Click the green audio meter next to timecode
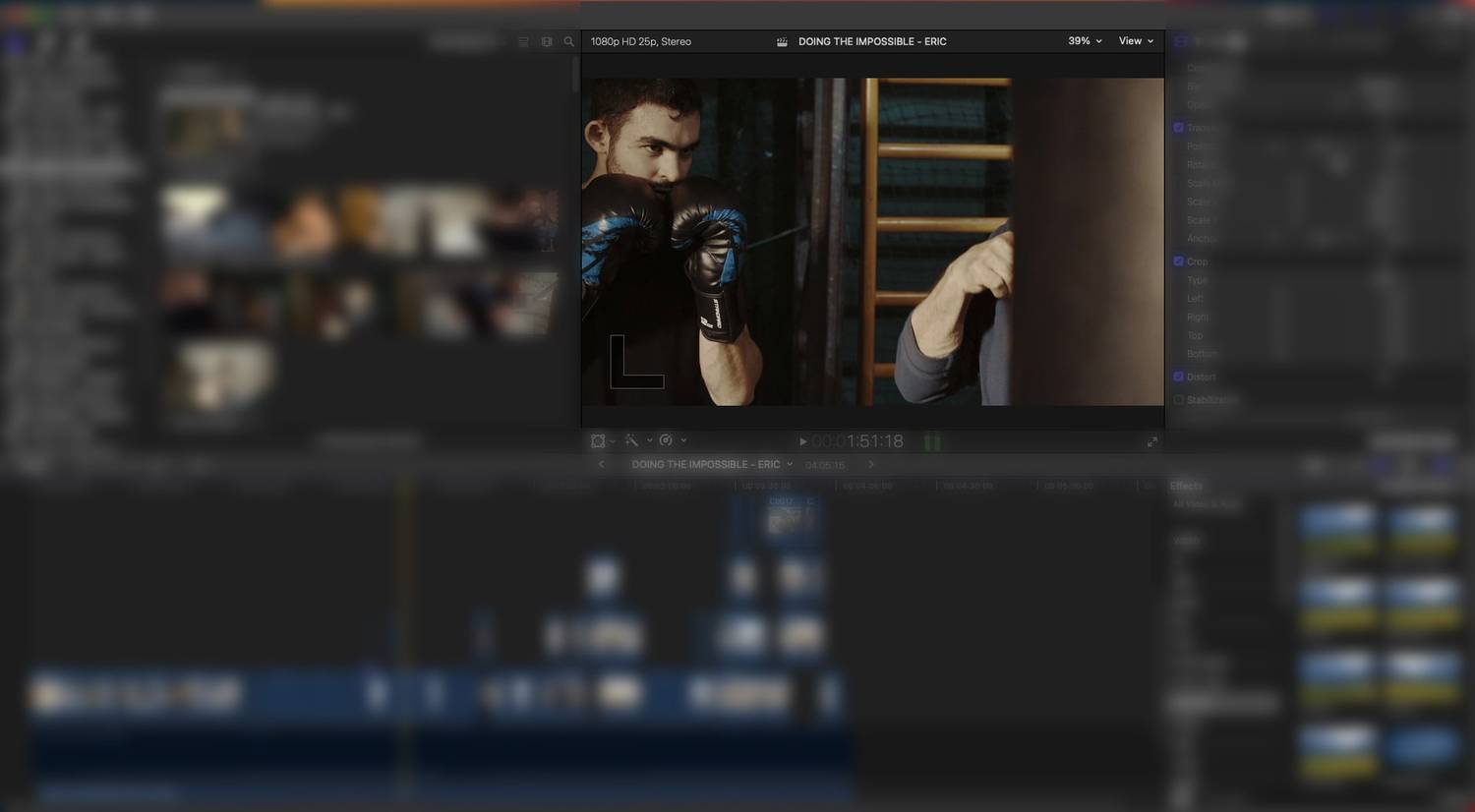 (932, 442)
